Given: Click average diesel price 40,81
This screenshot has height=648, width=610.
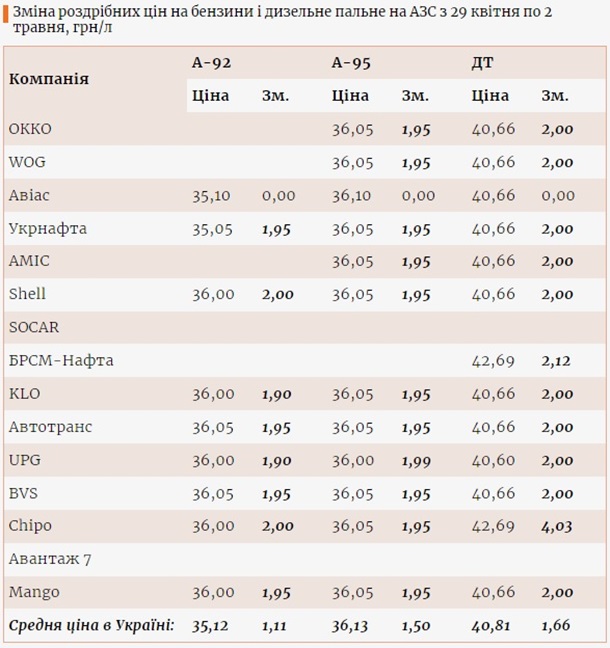Looking at the screenshot, I should [x=493, y=626].
